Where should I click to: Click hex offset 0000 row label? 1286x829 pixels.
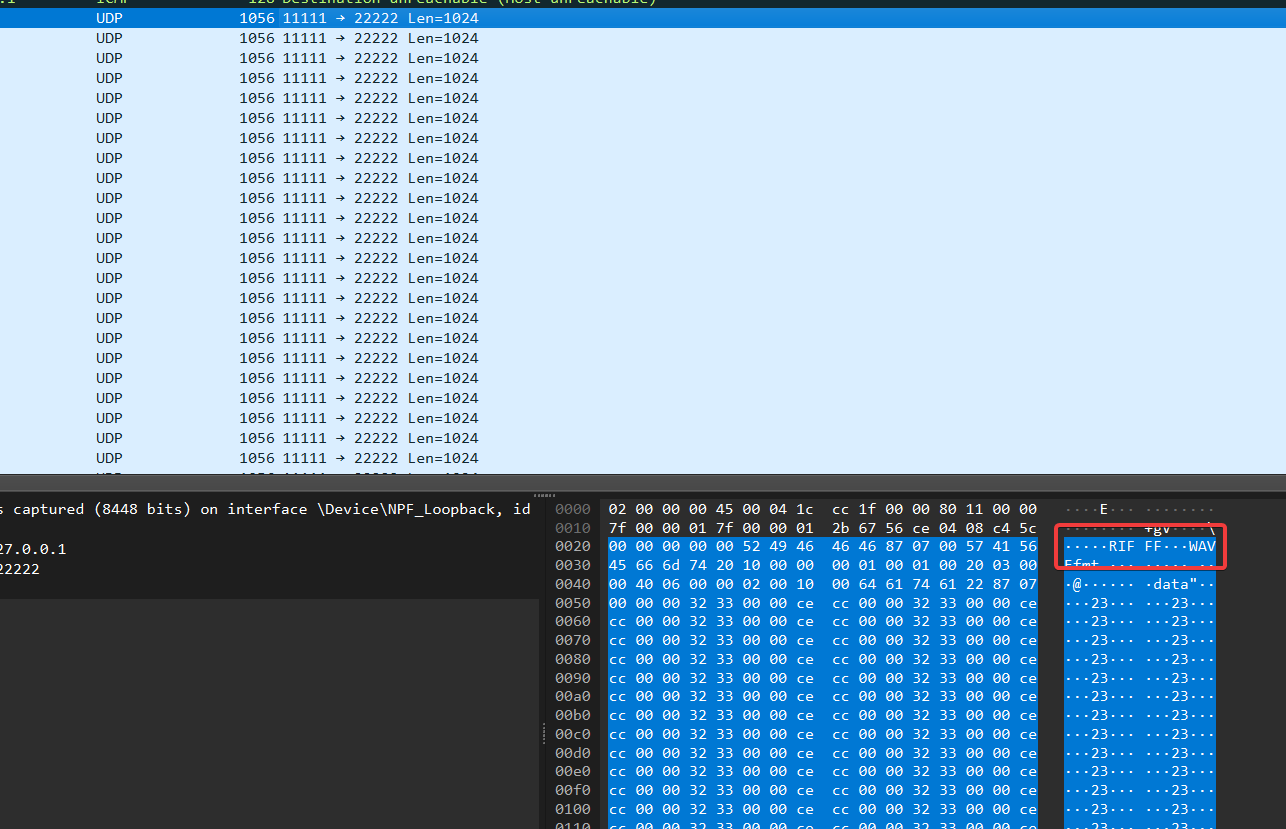(x=573, y=509)
